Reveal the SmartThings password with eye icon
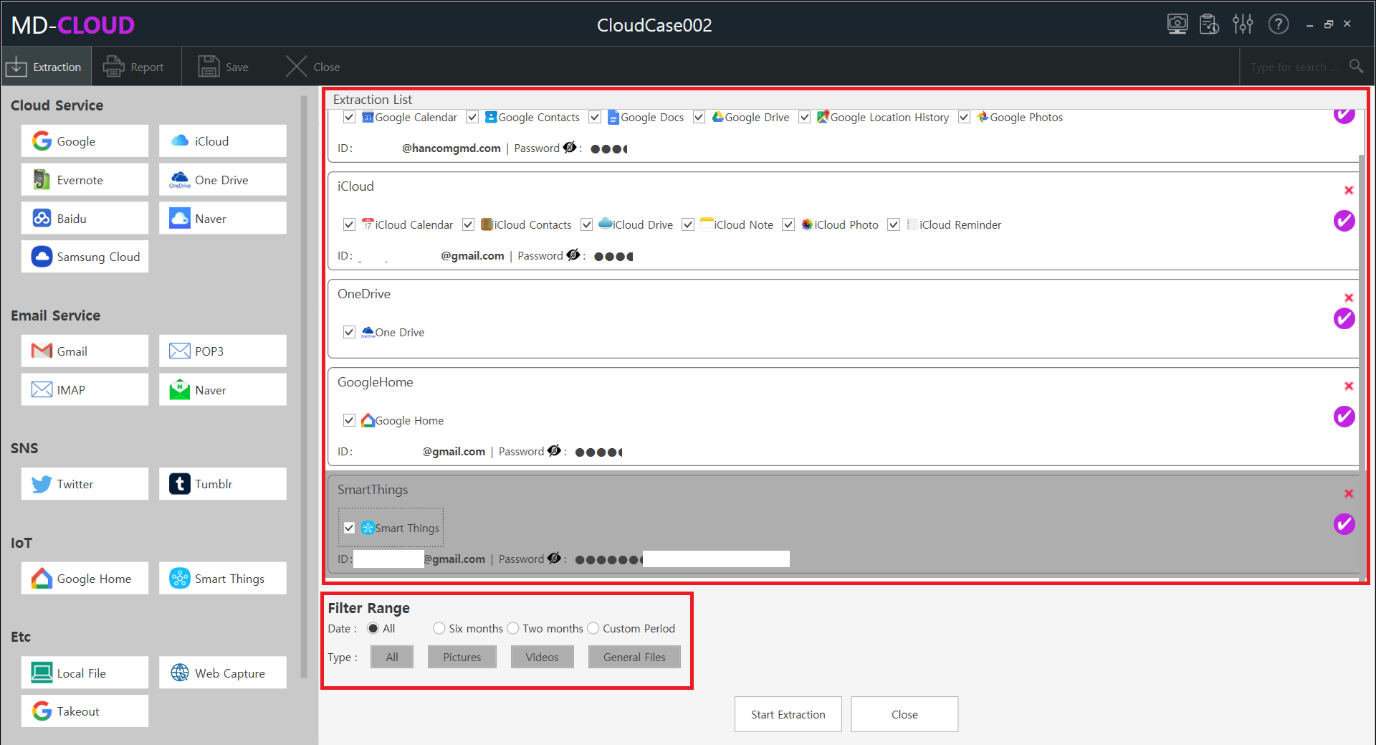The image size is (1376, 745). click(554, 559)
